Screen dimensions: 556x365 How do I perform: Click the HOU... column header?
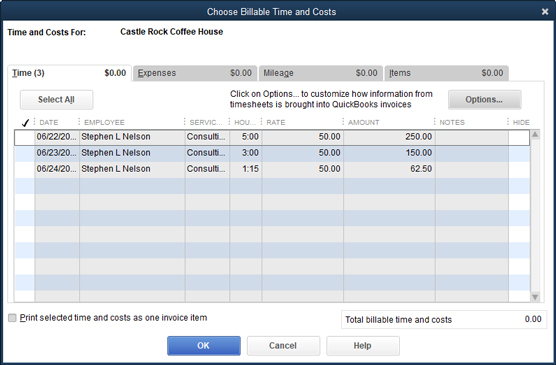pyautogui.click(x=245, y=123)
